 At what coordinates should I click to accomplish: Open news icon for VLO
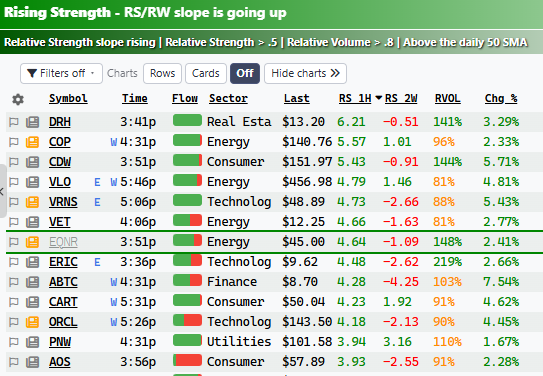[x=33, y=182]
